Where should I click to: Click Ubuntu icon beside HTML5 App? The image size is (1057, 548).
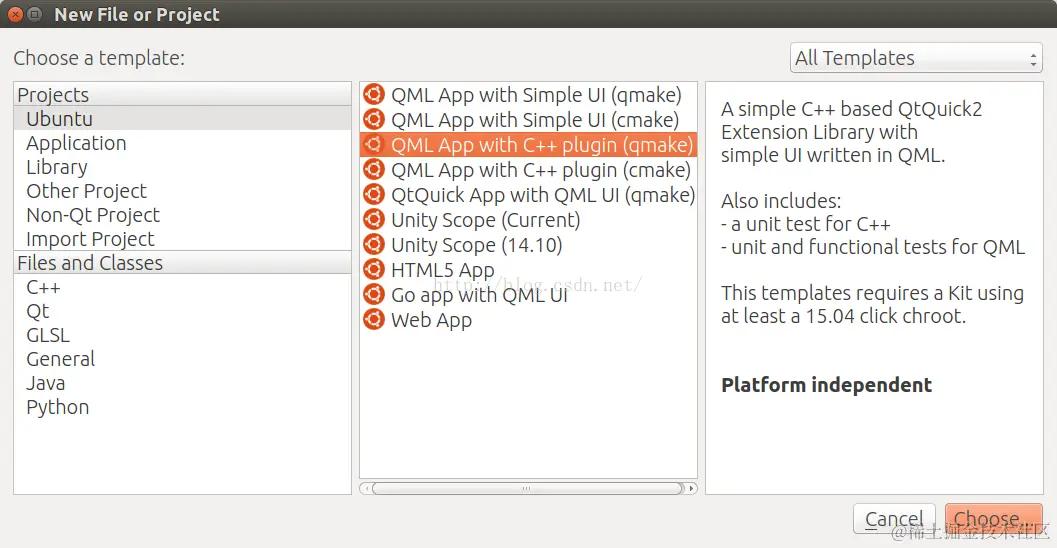click(374, 270)
